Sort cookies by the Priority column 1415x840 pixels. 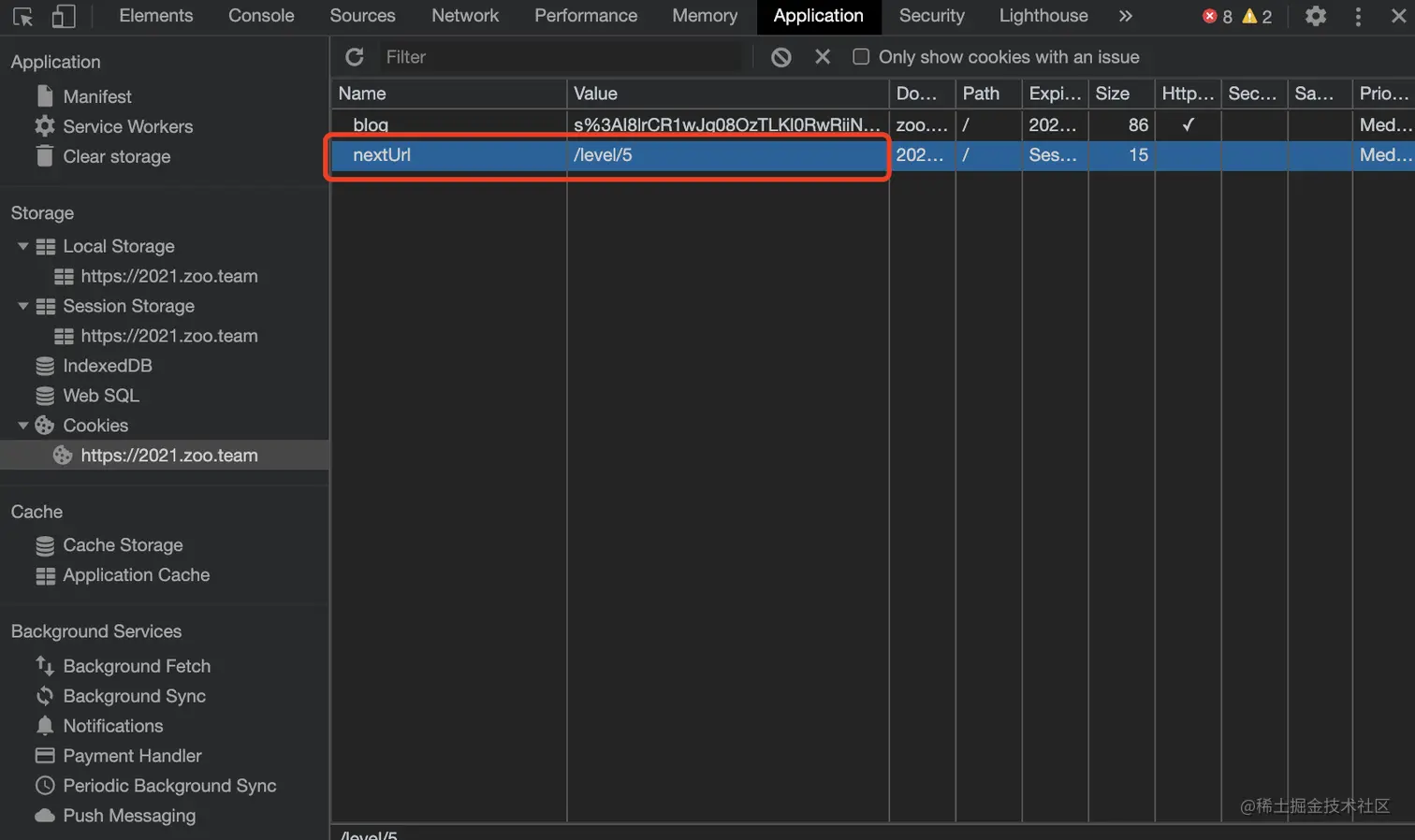coord(1384,94)
